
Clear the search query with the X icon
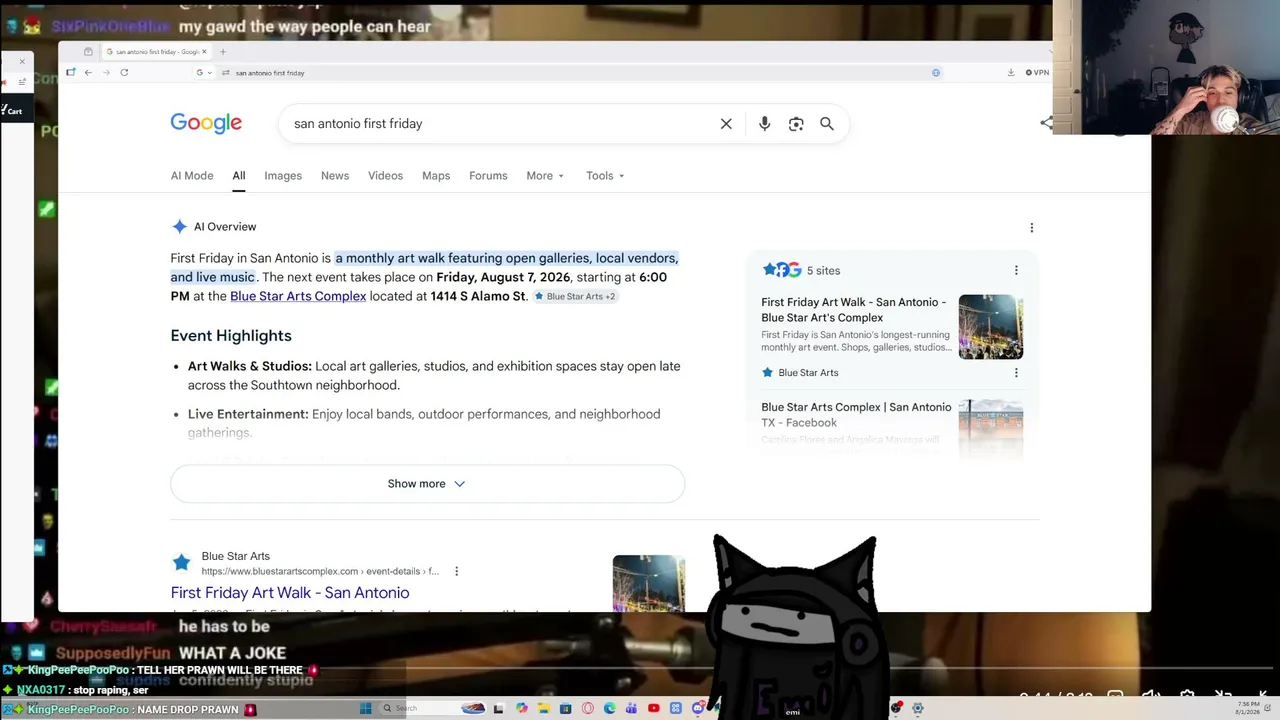[x=726, y=124]
